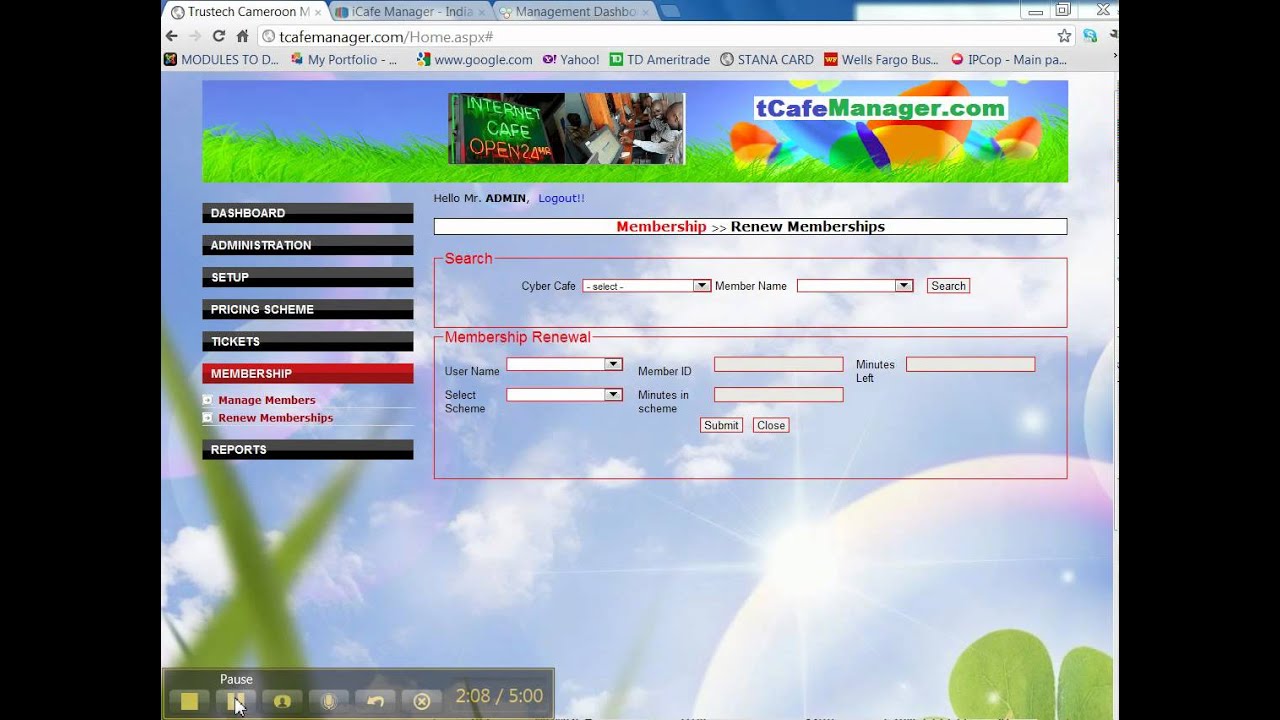Select the Trustech Cameroon tab
The image size is (1280, 720).
(x=246, y=12)
